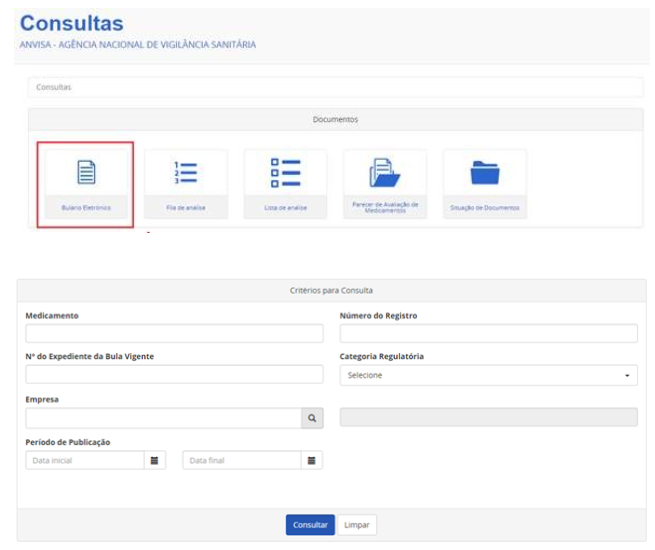
Task: Open the Data final calendar picker
Action: (311, 460)
